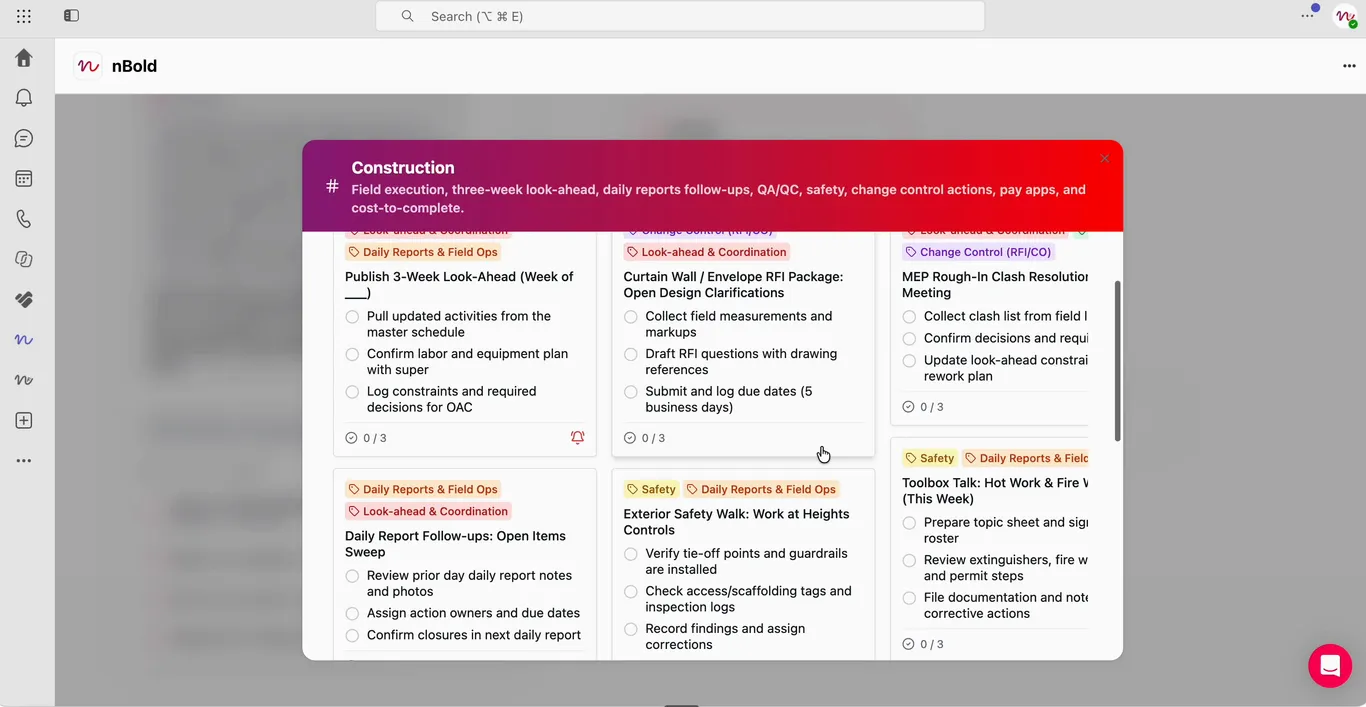
Task: Check 'Collect clash list from field' item
Action: click(x=909, y=317)
